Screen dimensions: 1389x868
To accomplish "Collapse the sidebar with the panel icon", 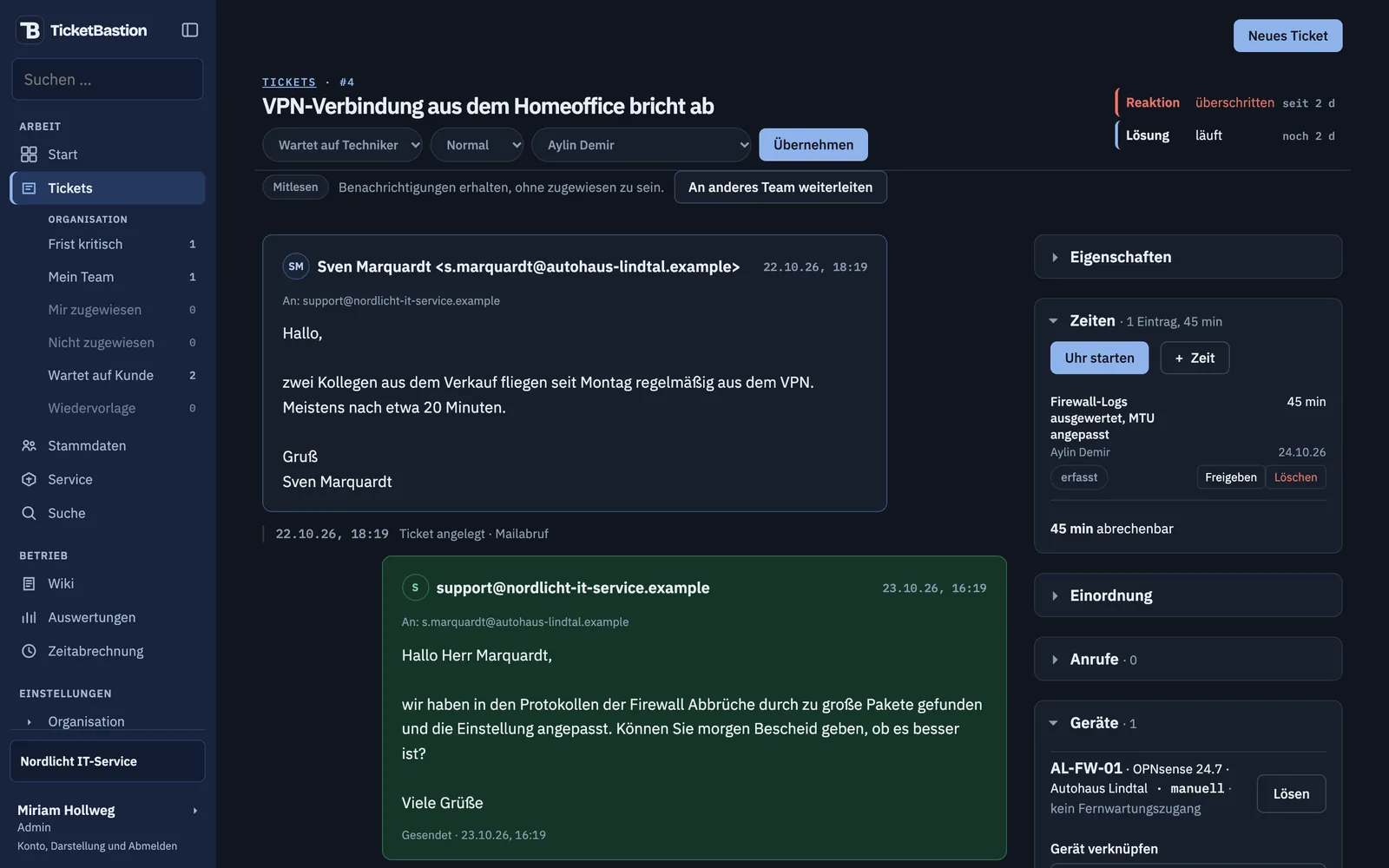I will [x=190, y=30].
